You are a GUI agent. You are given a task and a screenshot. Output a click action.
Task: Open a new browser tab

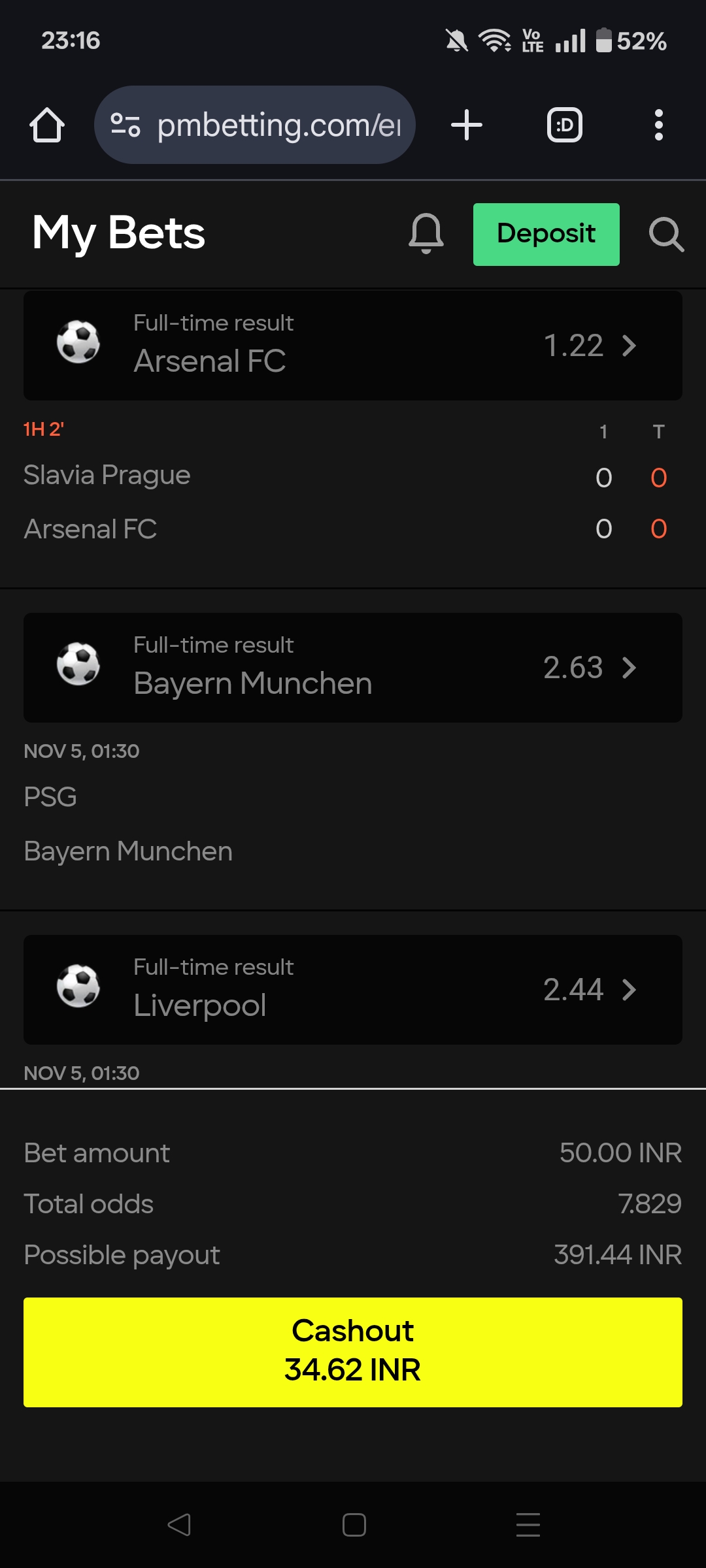click(x=467, y=125)
